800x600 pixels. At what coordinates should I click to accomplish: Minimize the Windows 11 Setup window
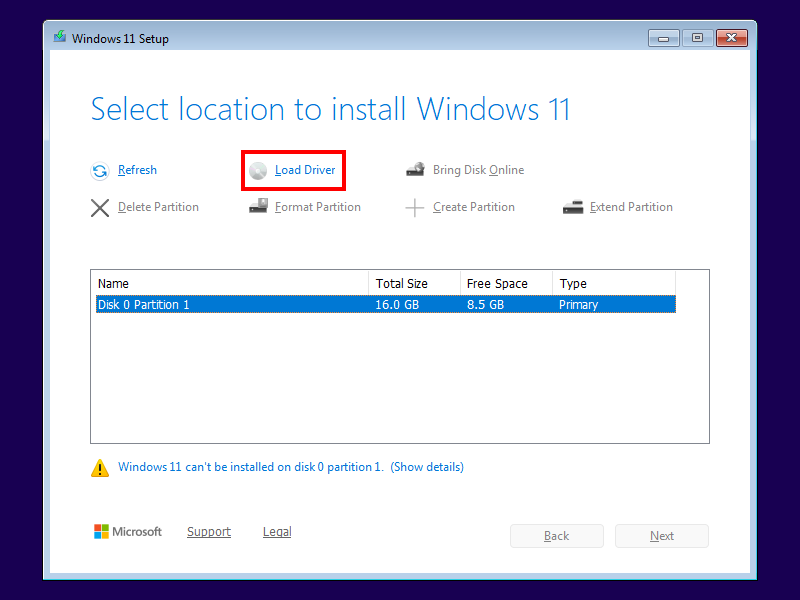(663, 38)
